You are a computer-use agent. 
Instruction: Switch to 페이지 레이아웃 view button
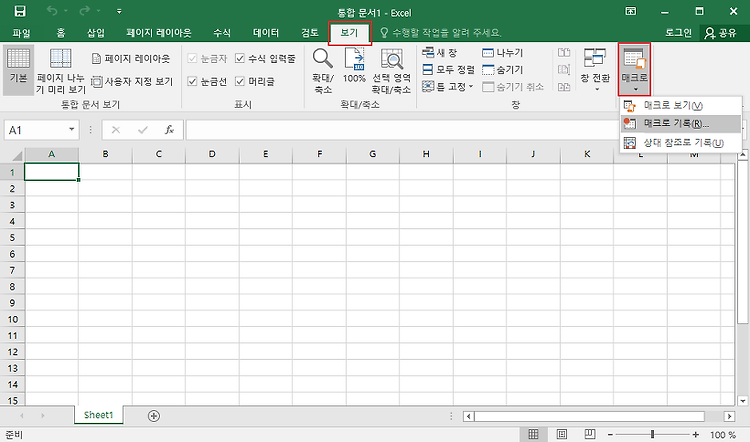(x=131, y=58)
